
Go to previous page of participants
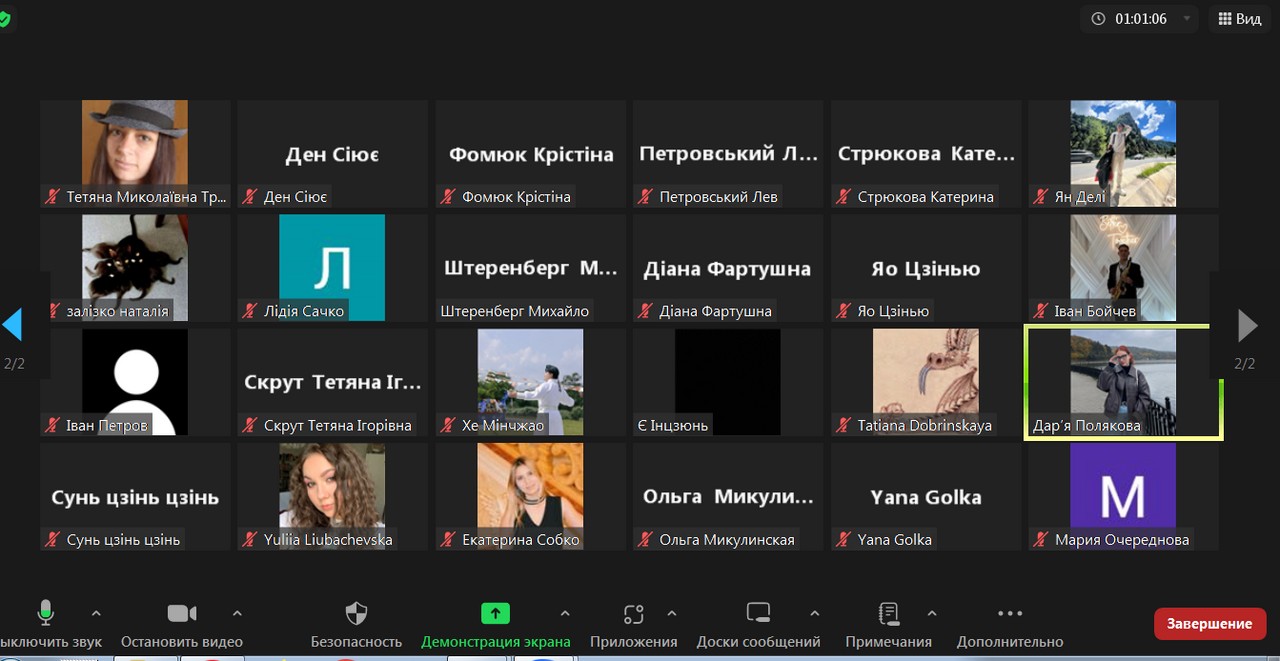point(12,326)
